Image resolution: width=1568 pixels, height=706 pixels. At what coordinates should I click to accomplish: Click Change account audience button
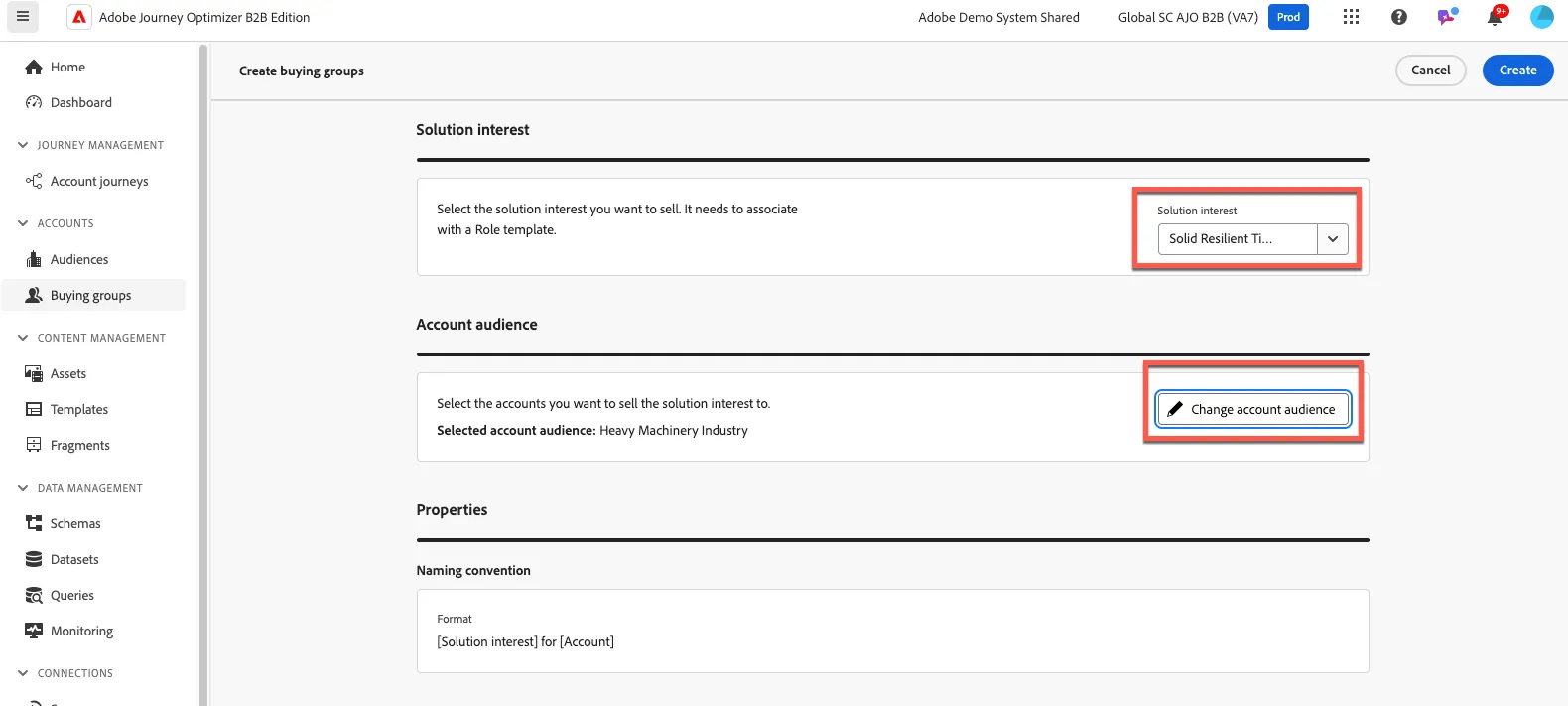1252,409
